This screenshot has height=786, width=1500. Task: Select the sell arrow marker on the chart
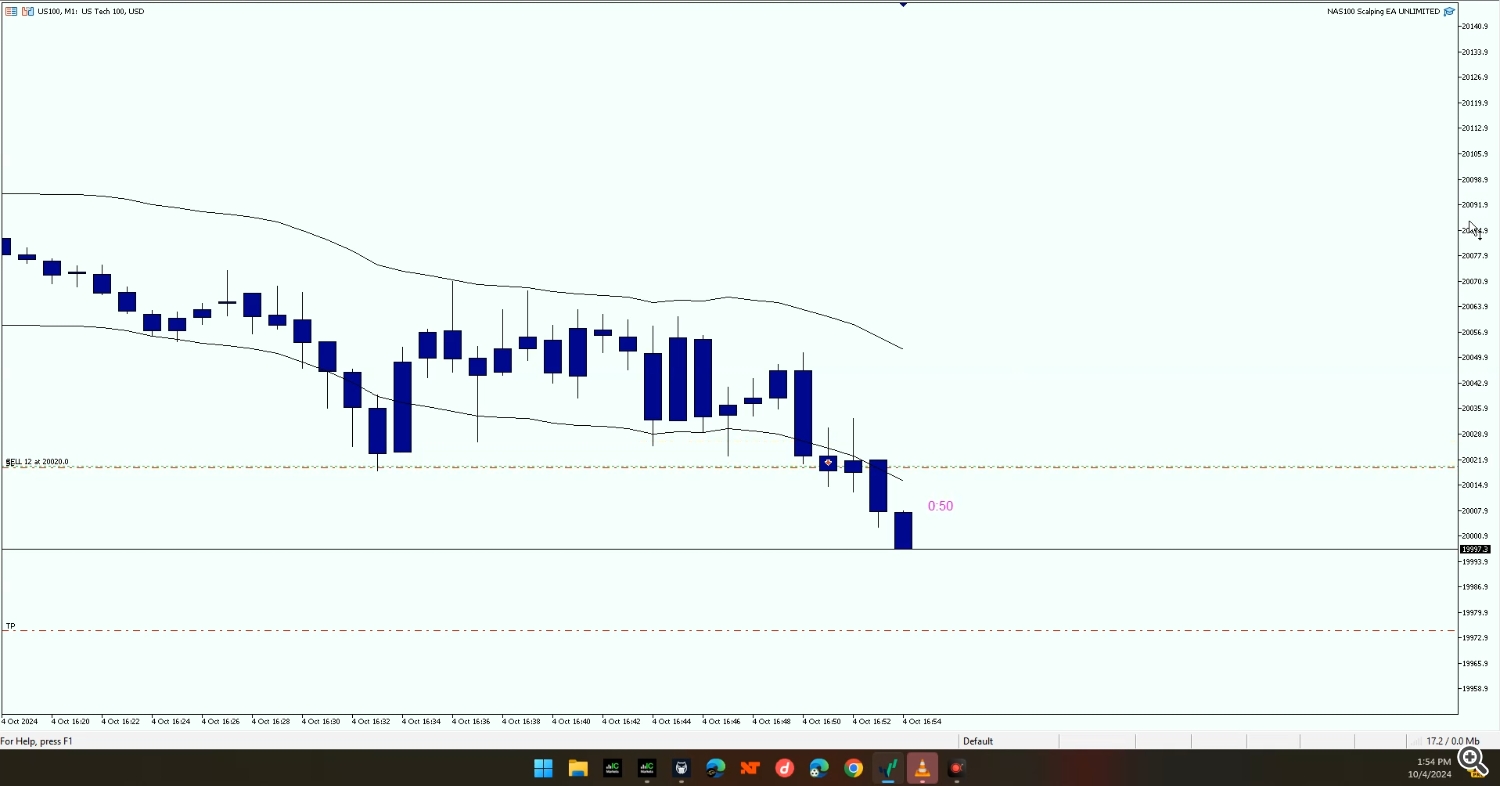coord(828,463)
